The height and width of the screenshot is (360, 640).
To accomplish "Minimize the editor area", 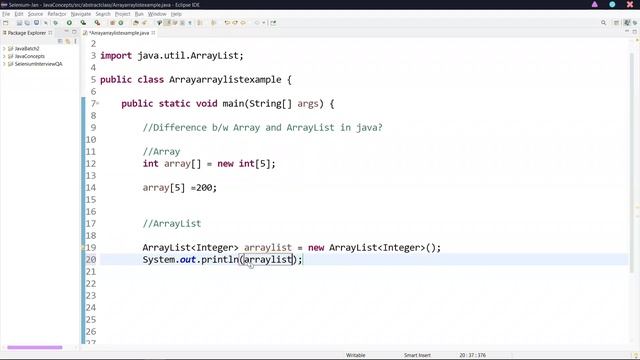I will click(627, 31).
